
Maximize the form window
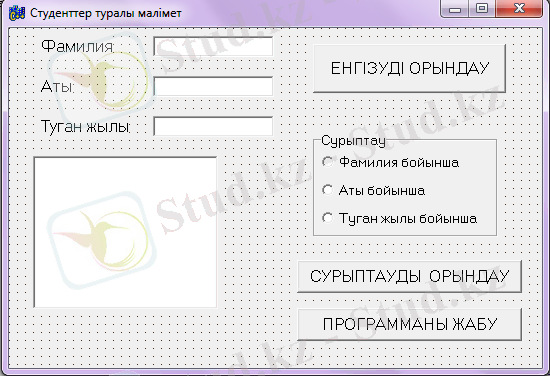click(x=482, y=8)
